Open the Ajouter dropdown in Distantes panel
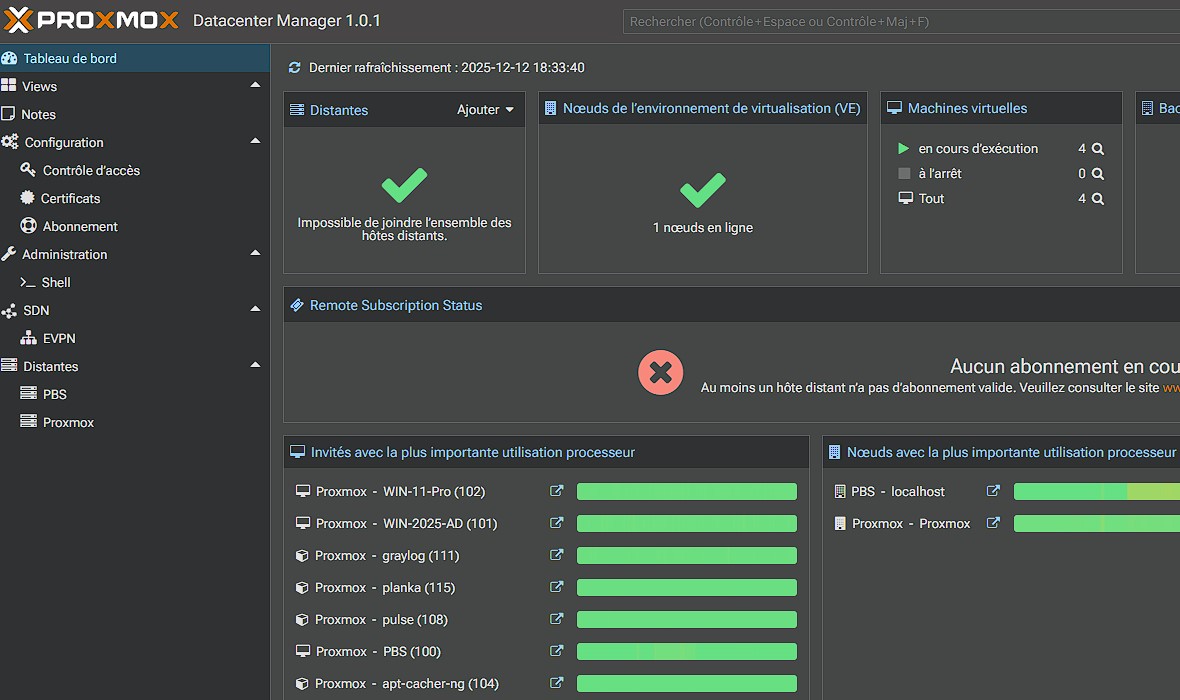This screenshot has height=700, width=1180. [485, 110]
